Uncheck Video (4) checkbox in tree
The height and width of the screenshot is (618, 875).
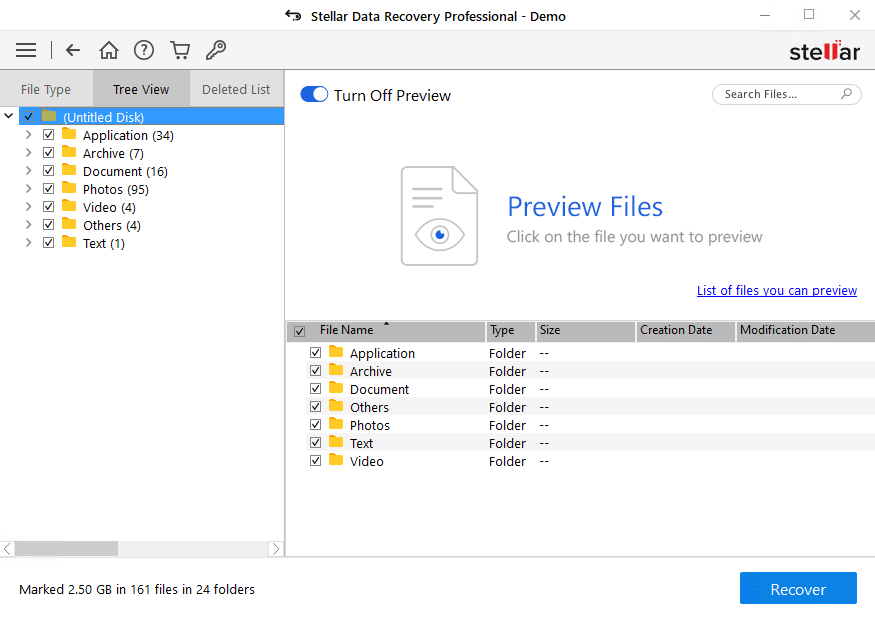[49, 207]
